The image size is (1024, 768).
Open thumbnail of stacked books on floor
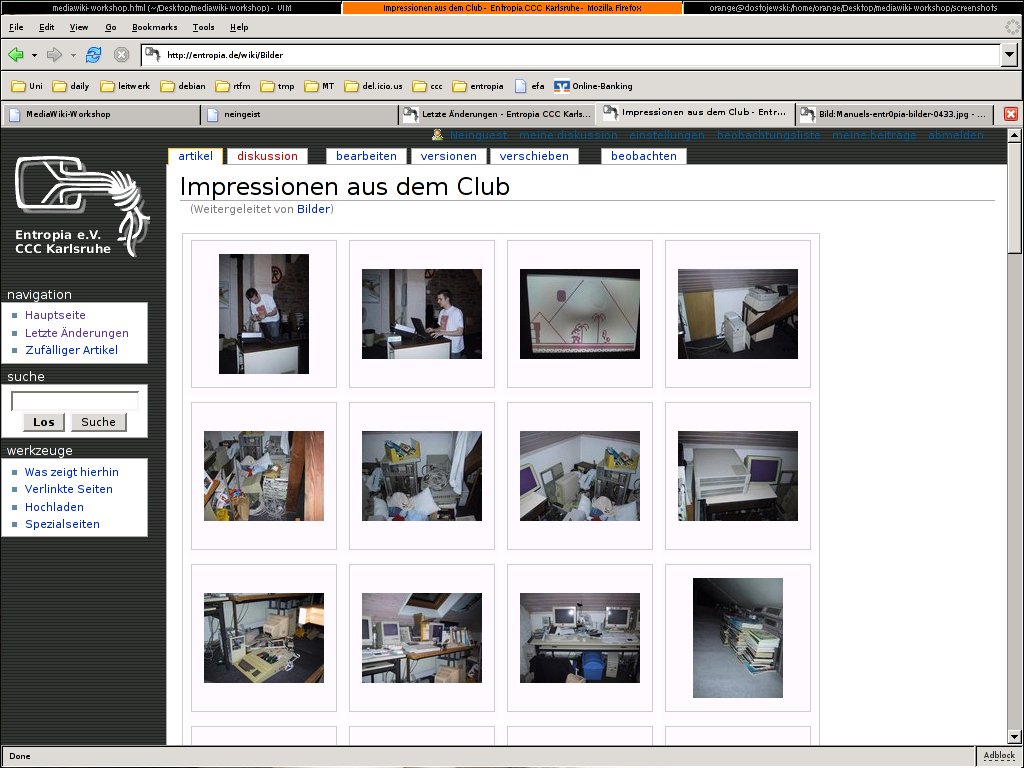738,638
